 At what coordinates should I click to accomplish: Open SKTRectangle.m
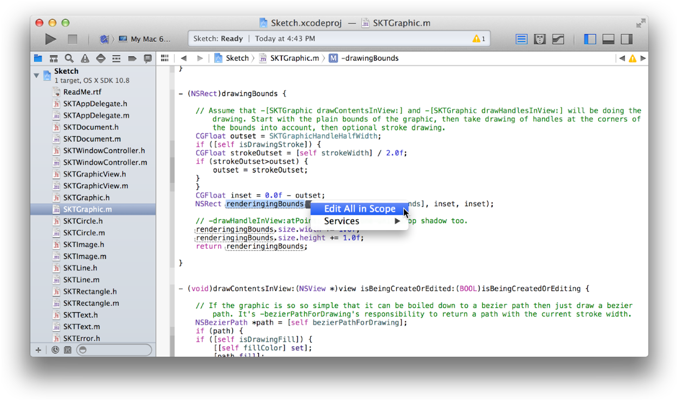click(x=93, y=303)
